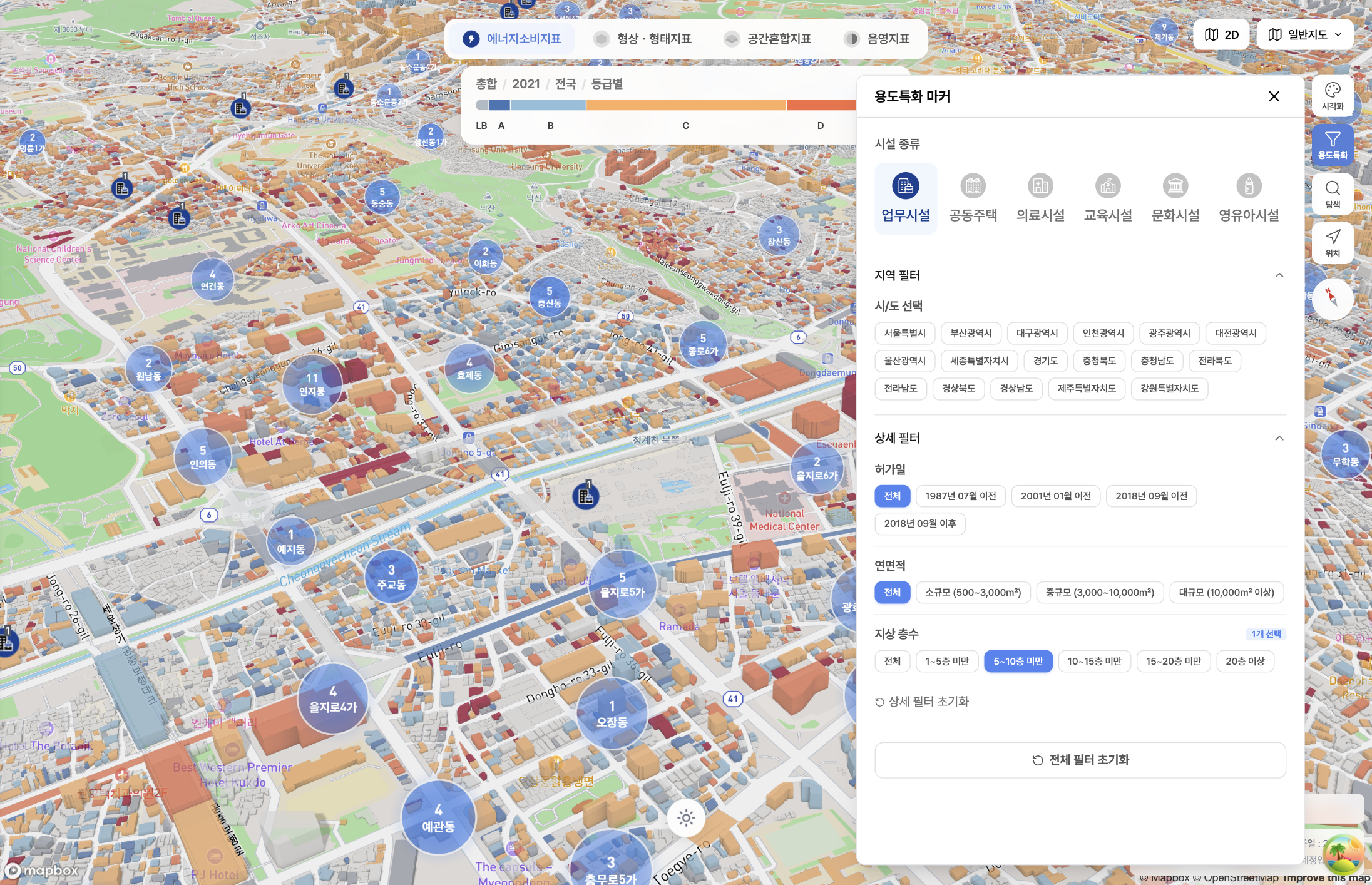Select the 영유아시설 facility type icon

tap(1249, 198)
